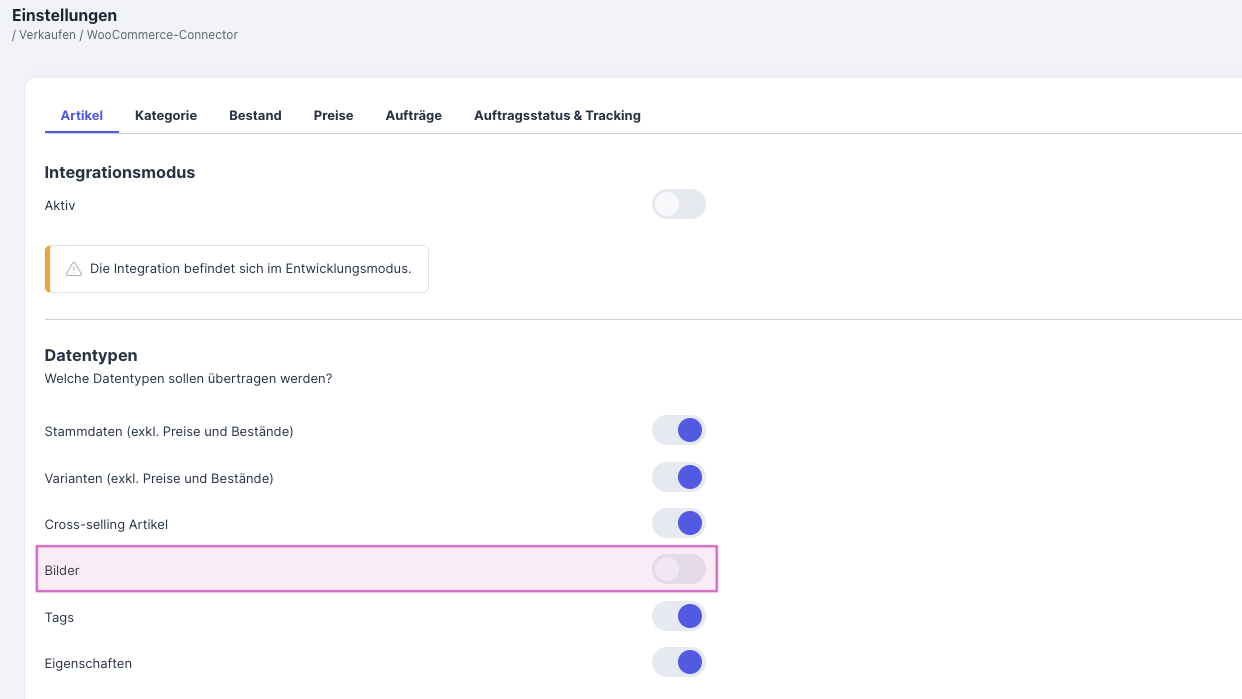Disable the Cross-selling Artikel toggle
The width and height of the screenshot is (1242, 699).
click(678, 524)
